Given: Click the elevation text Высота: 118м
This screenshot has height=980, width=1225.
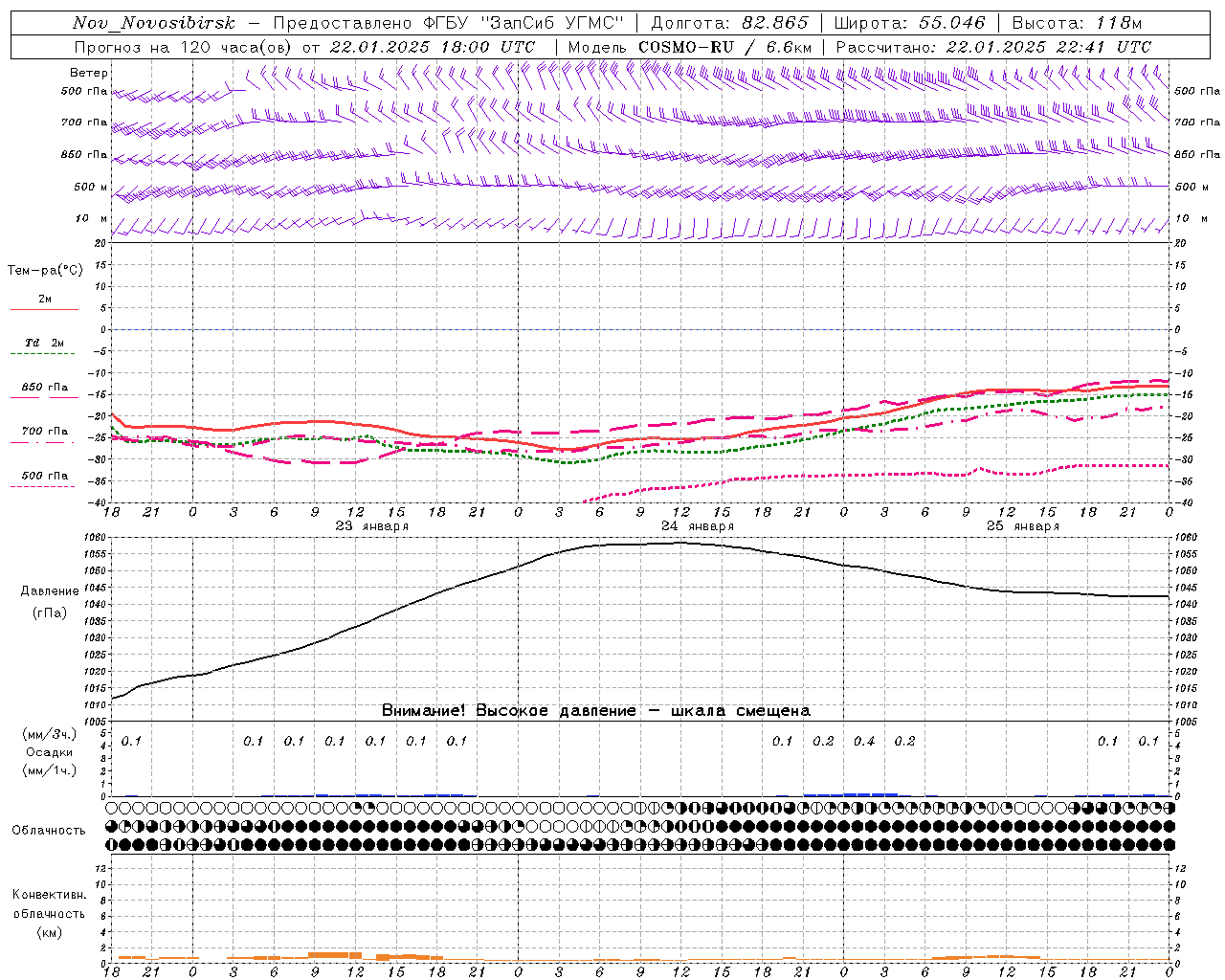Looking at the screenshot, I should (x=1078, y=23).
